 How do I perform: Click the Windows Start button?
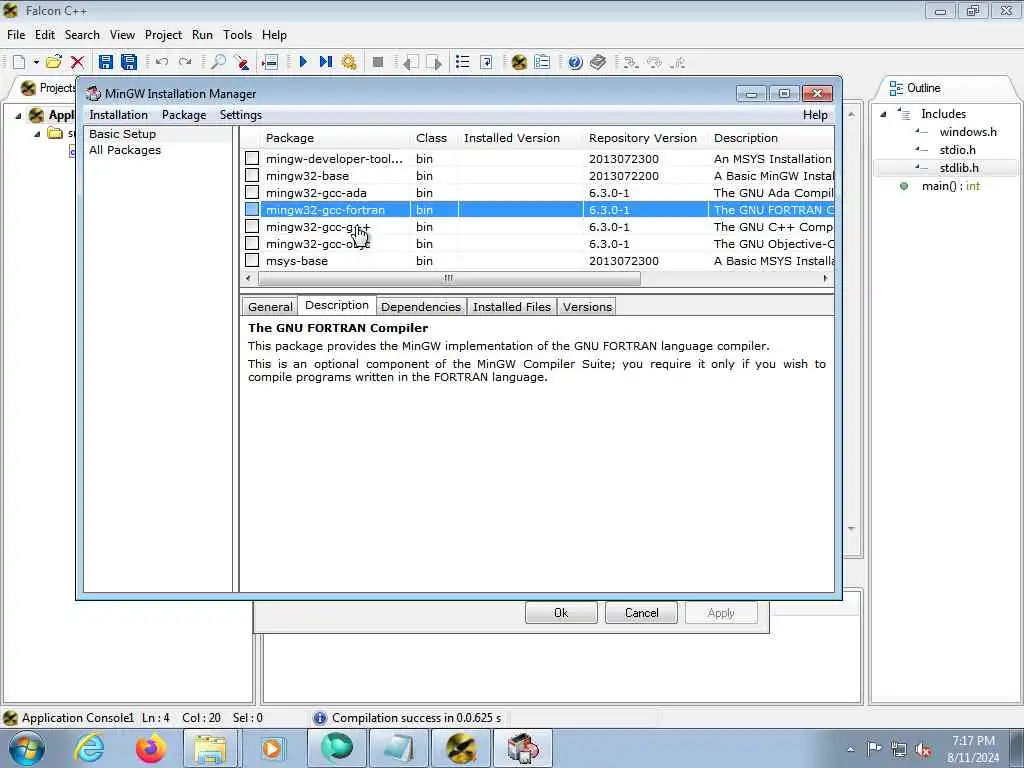[26, 748]
